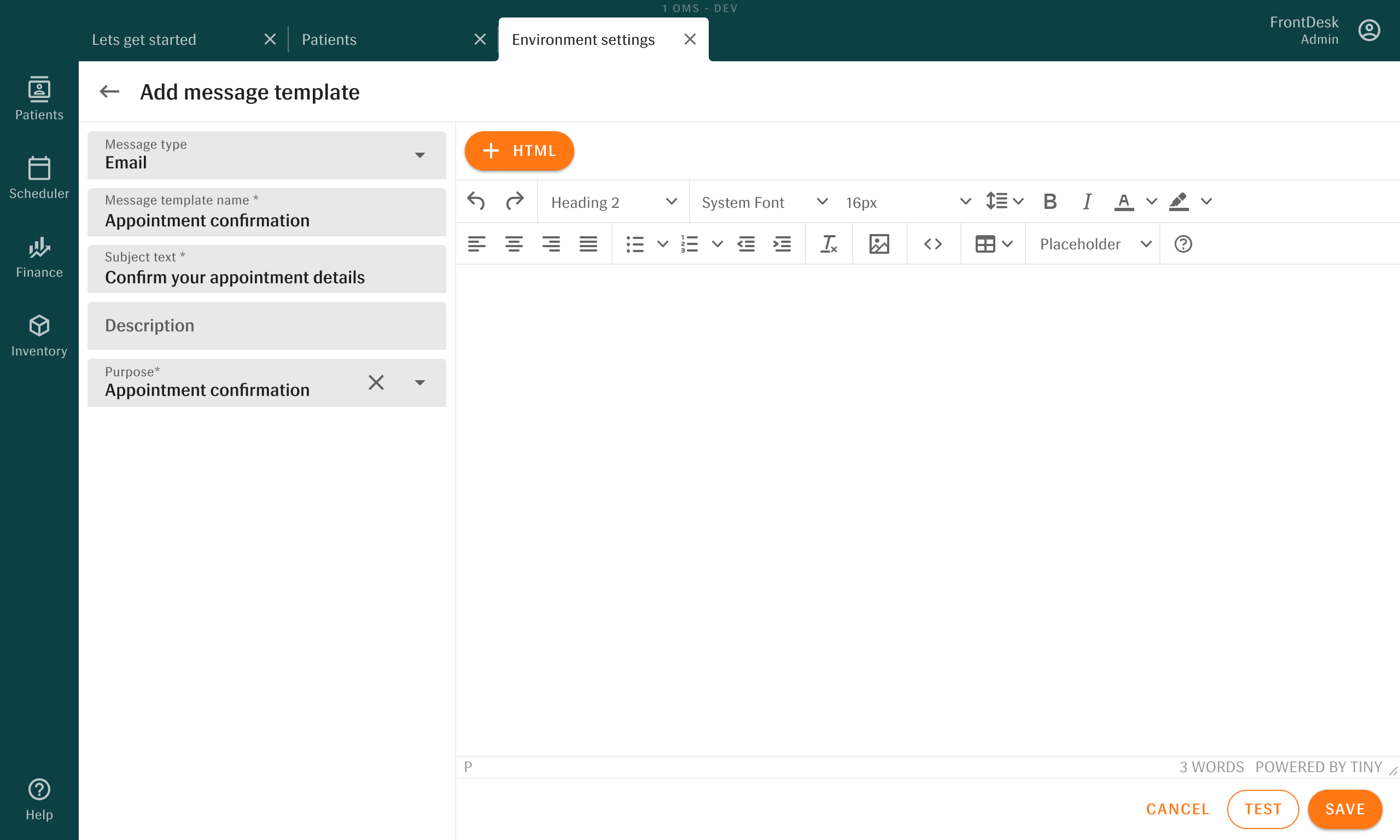Switch to the Patients tab

coord(329,39)
